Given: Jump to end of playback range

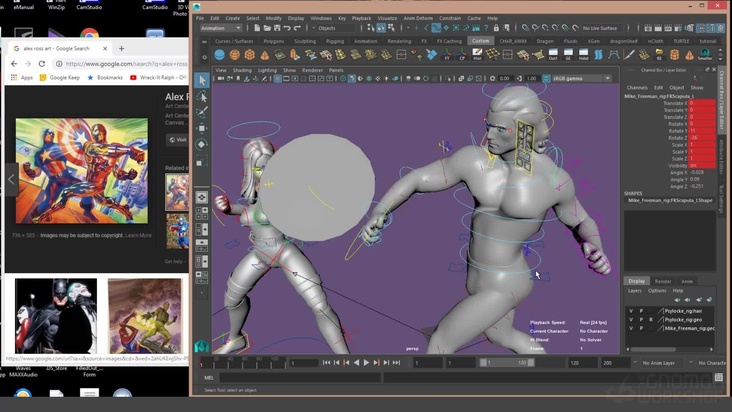Looking at the screenshot, I should [x=396, y=363].
